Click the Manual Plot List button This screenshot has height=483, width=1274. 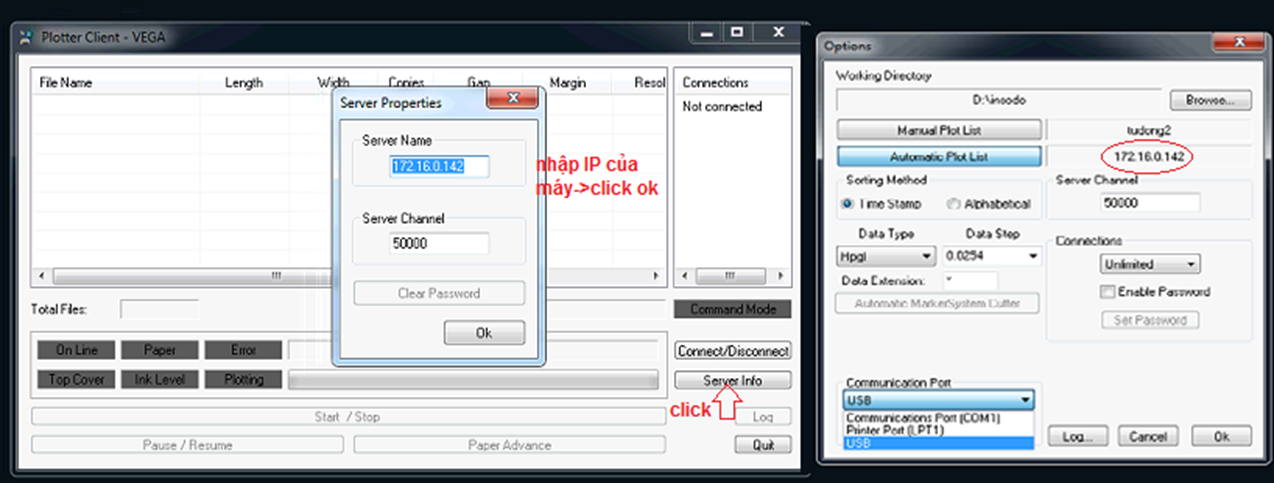939,131
